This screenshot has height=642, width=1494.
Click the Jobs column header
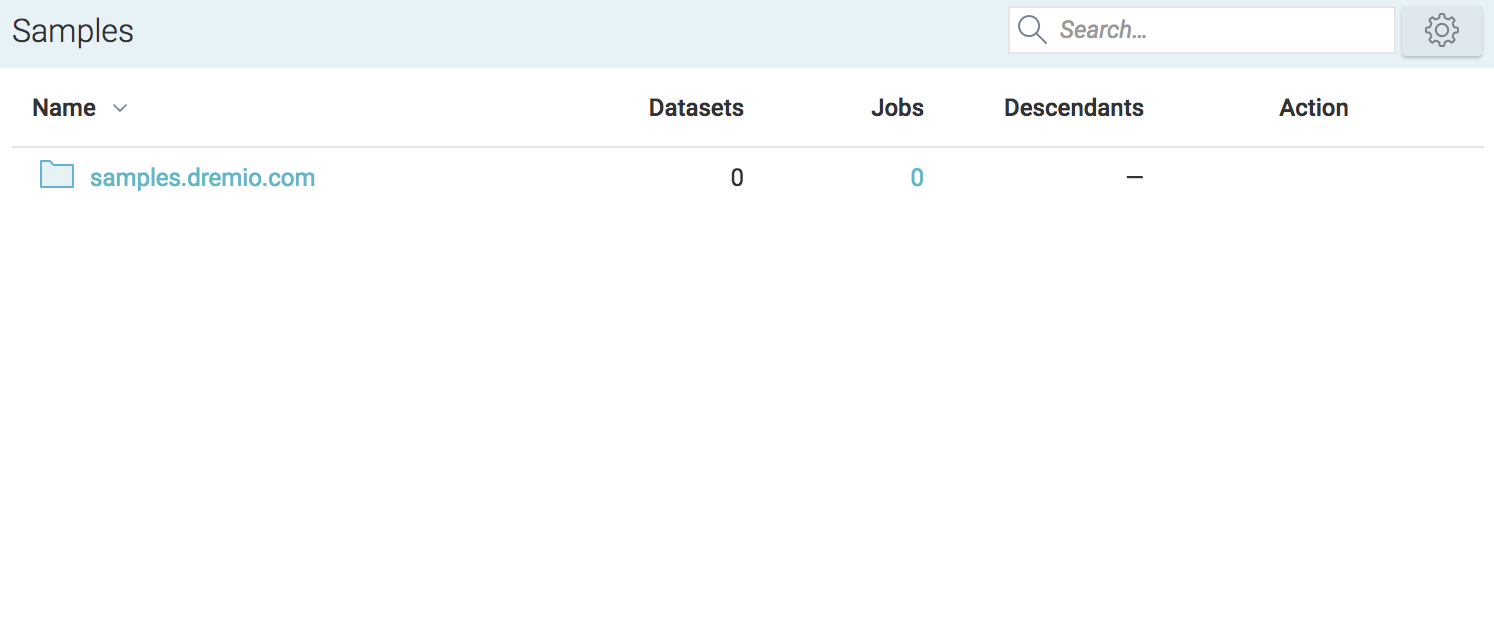pos(897,108)
